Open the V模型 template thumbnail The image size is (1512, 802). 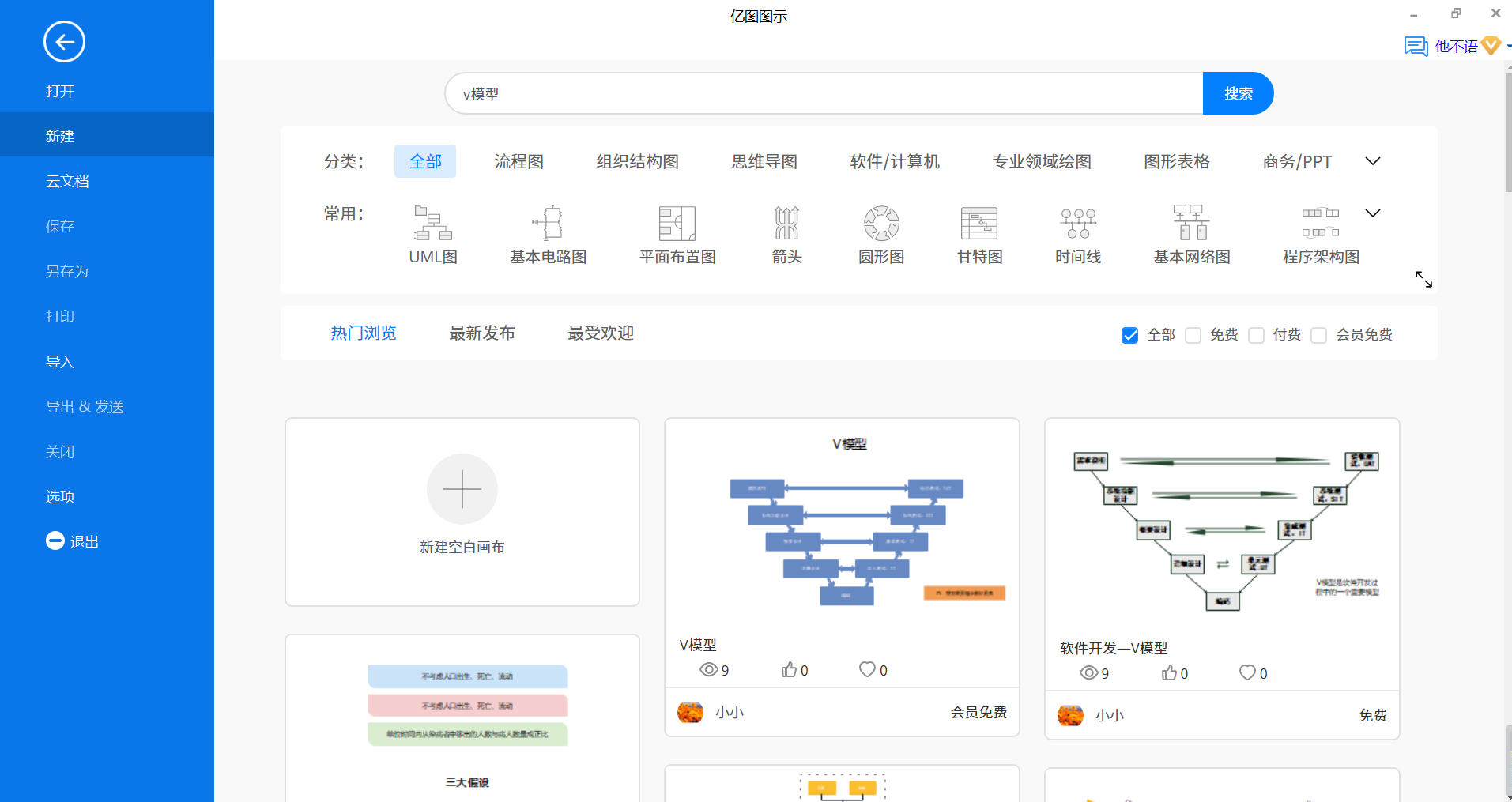[842, 525]
